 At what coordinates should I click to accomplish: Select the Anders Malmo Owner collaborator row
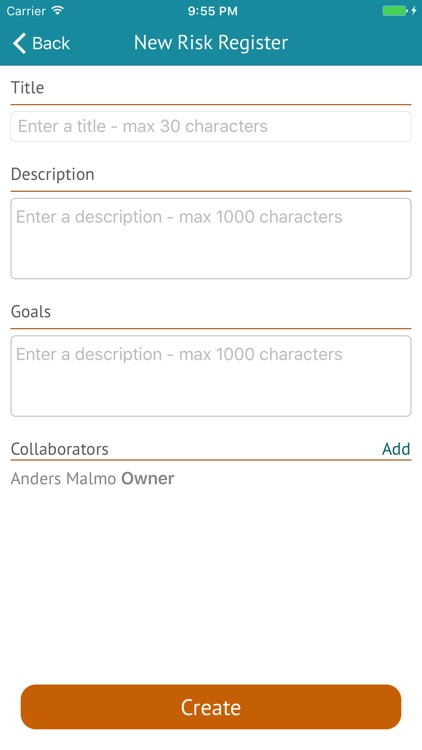211,478
